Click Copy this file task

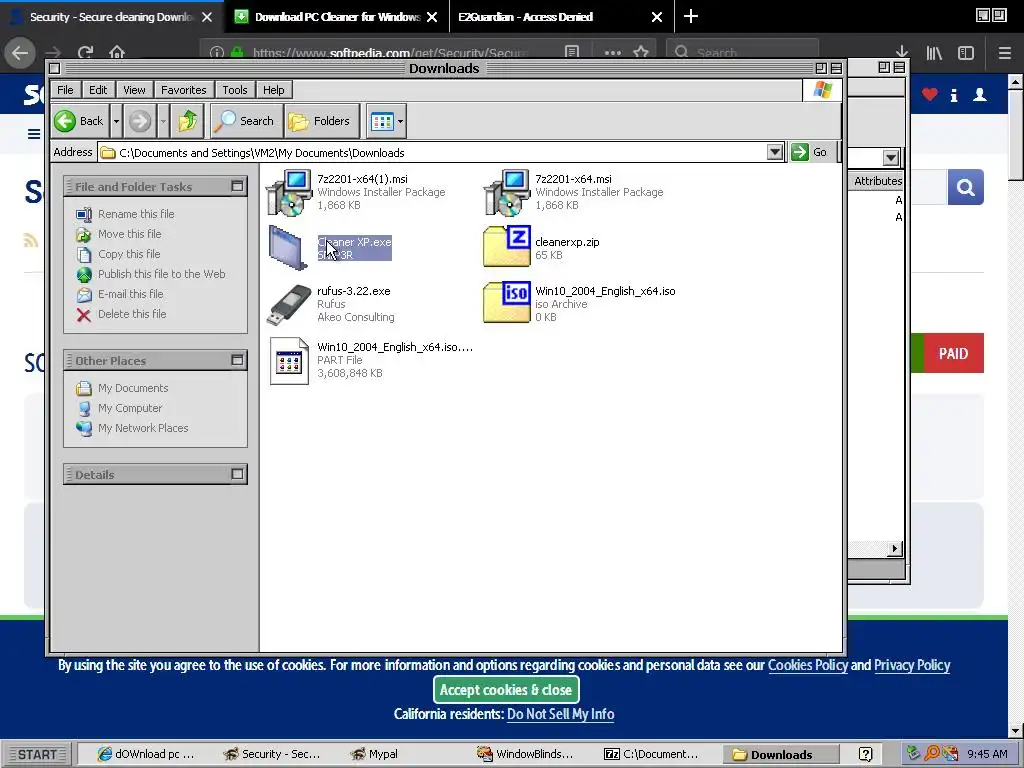tap(129, 254)
